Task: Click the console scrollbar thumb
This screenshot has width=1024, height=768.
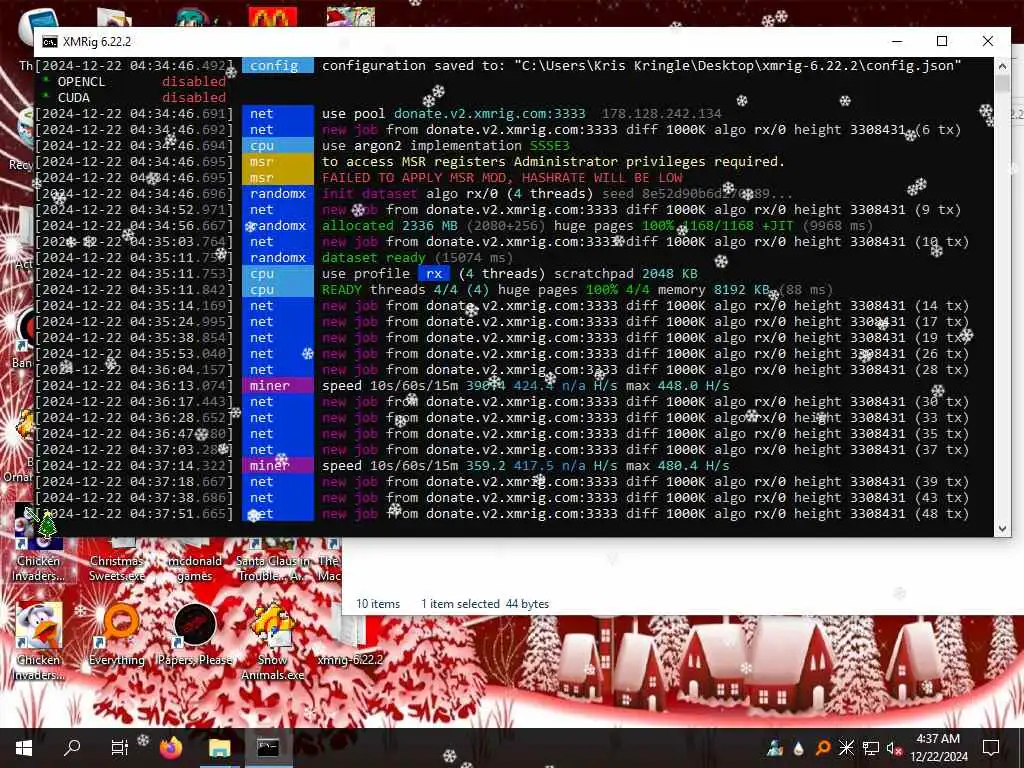Action: click(x=1002, y=83)
